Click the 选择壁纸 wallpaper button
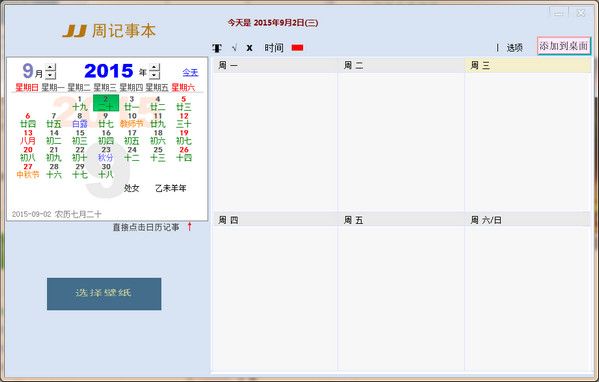The width and height of the screenshot is (599, 382). [x=104, y=294]
